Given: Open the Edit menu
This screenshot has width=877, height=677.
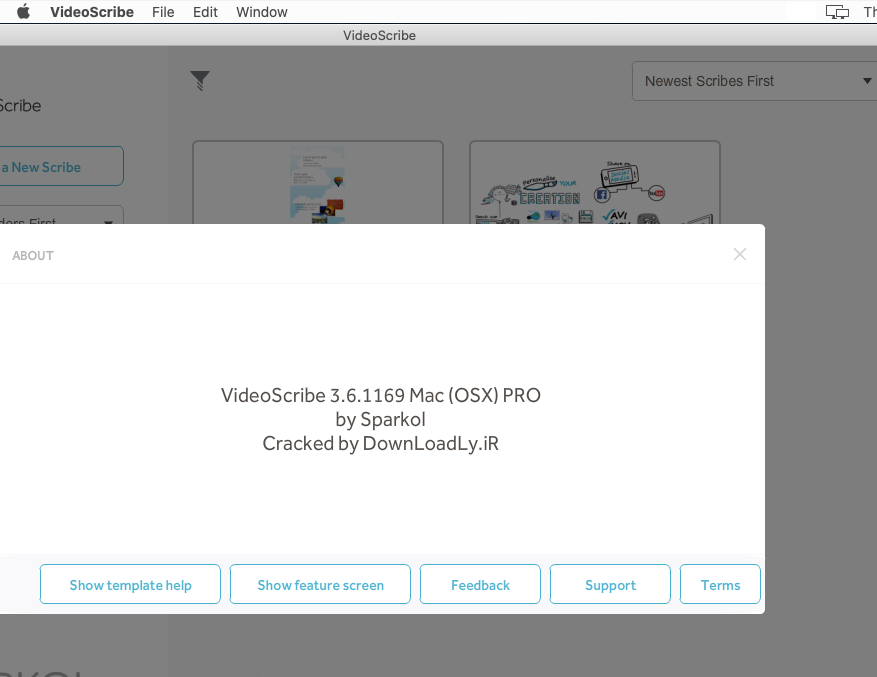Looking at the screenshot, I should 205,12.
